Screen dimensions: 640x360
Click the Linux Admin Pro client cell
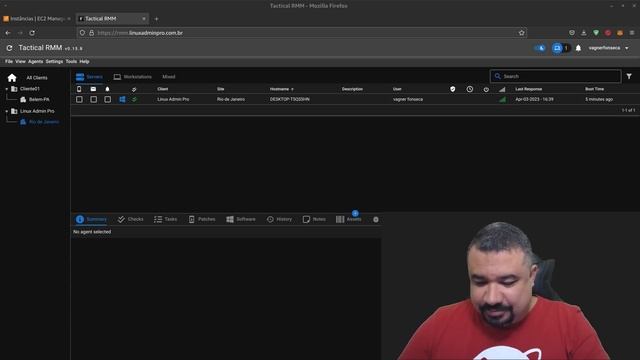(173, 99)
